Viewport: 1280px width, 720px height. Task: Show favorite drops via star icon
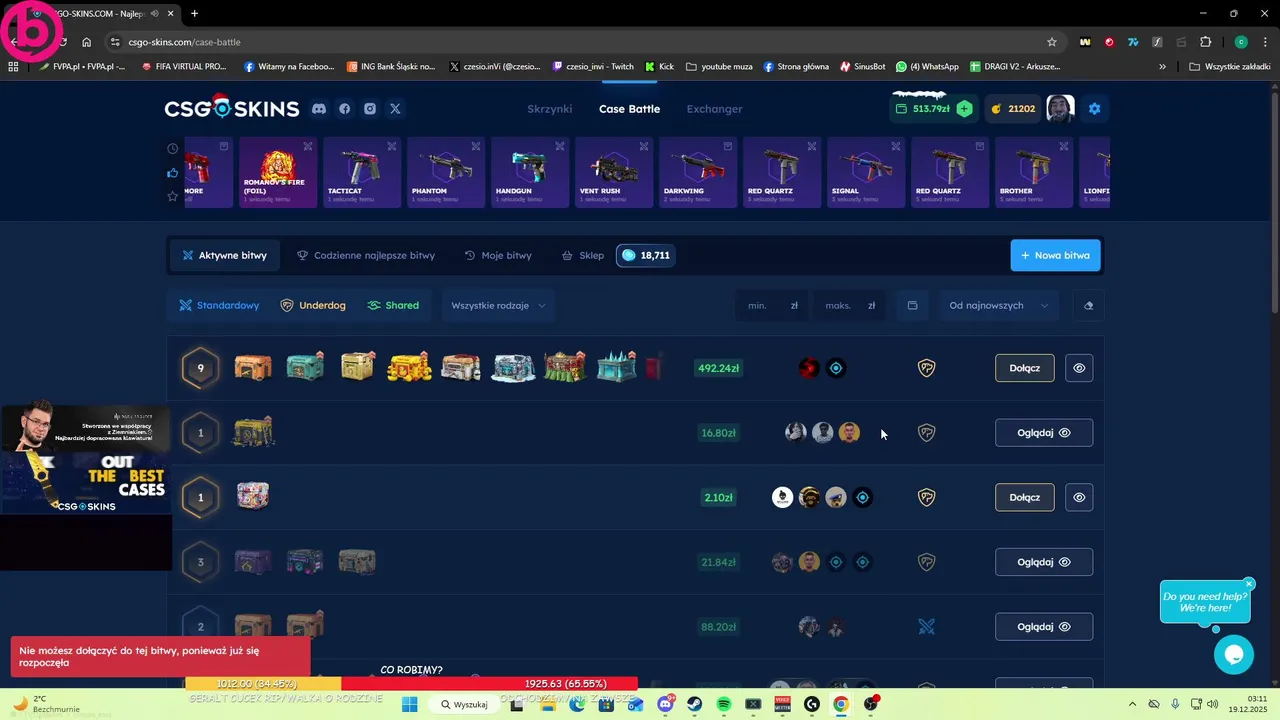(x=172, y=197)
